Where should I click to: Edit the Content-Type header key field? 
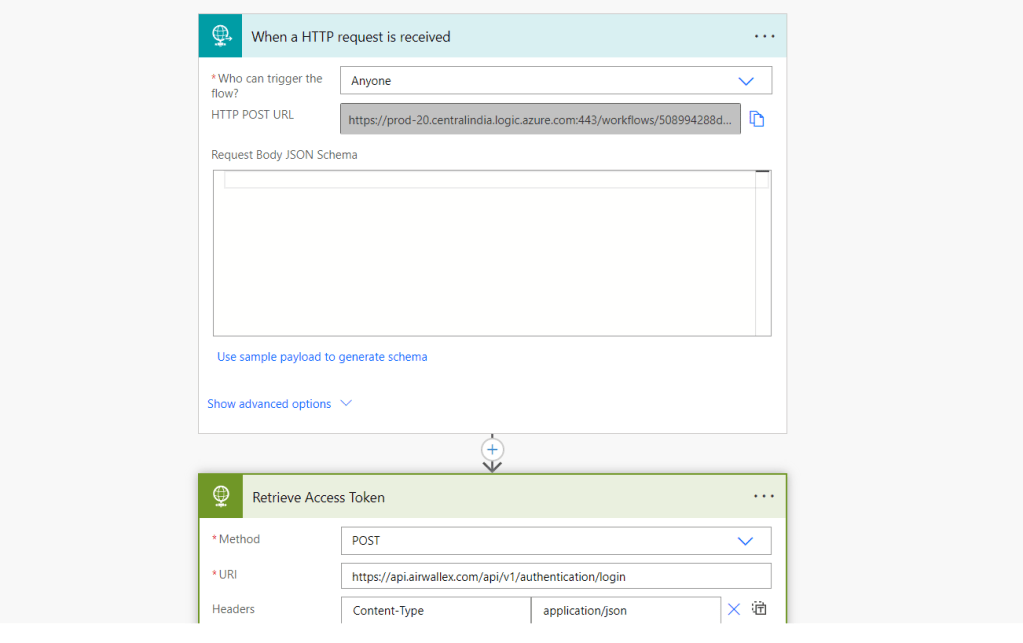click(435, 610)
